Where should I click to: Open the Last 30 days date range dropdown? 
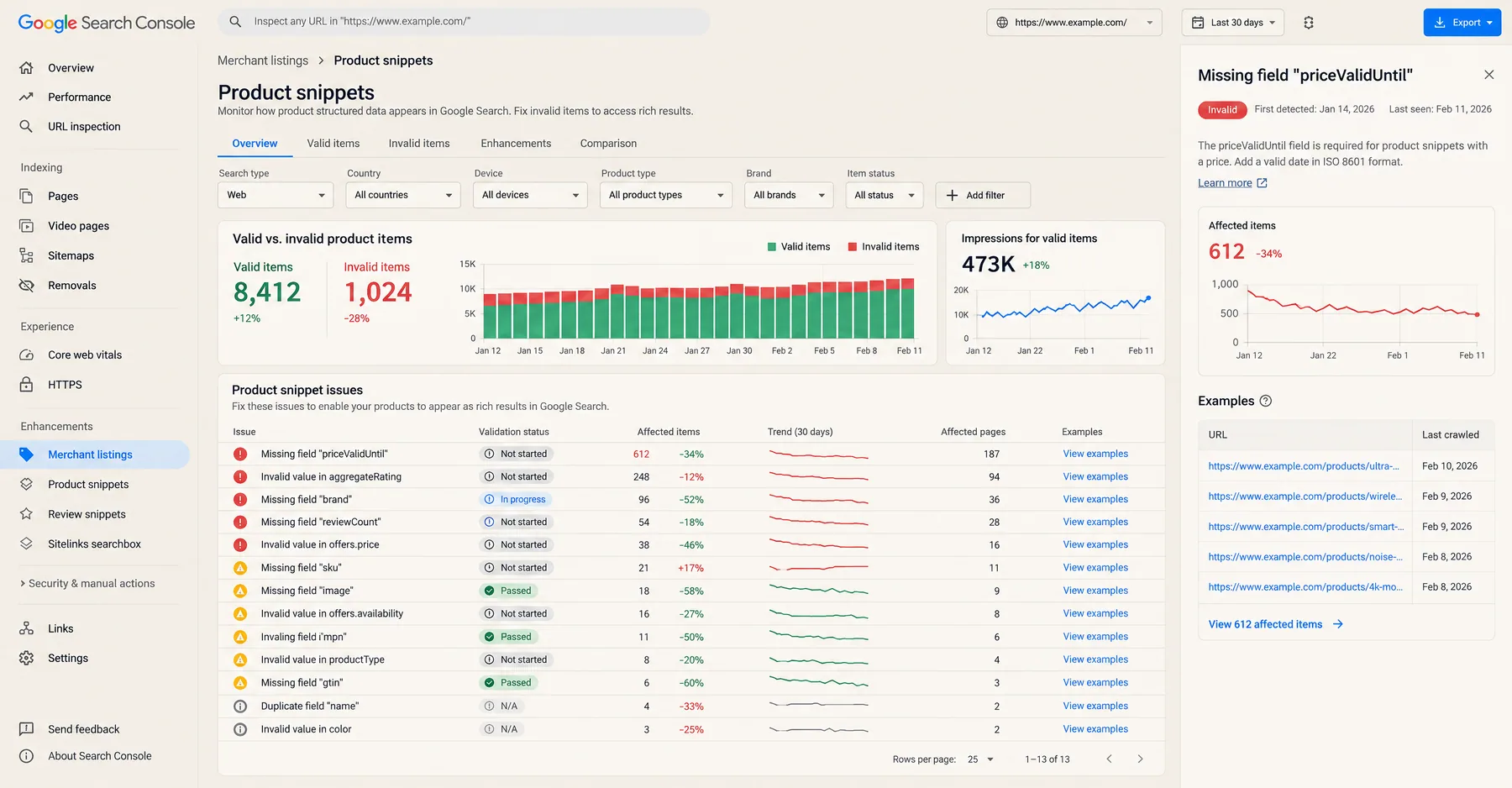point(1233,23)
